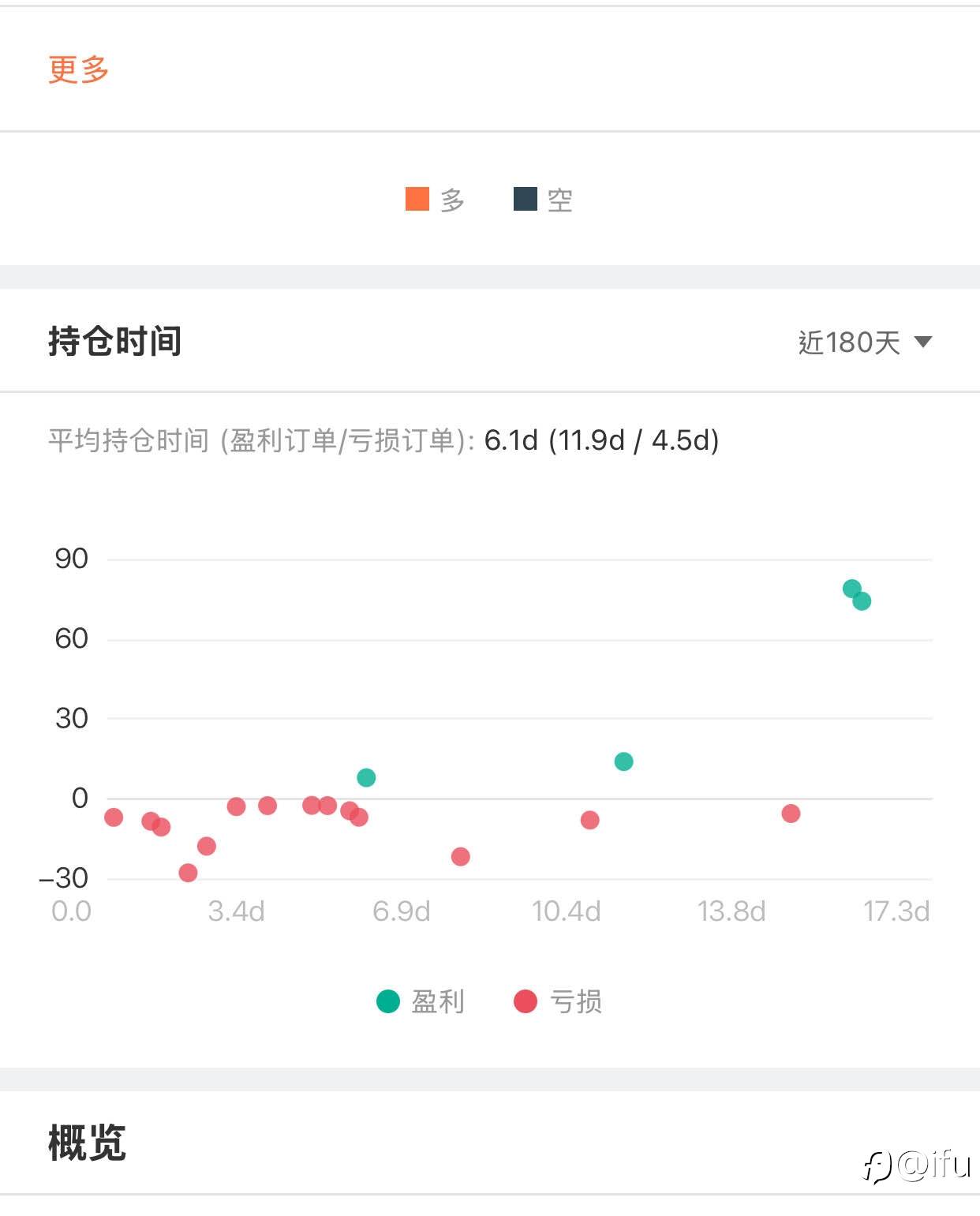Click the lower green point of the top-right pair

pos(862,601)
